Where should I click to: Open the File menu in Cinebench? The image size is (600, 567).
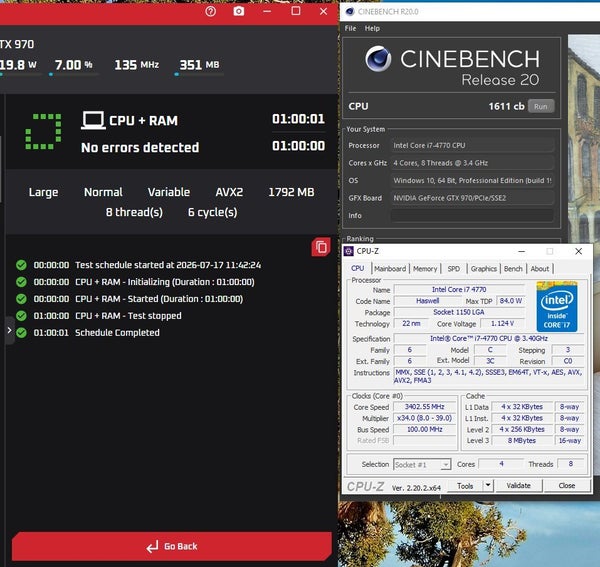point(350,28)
